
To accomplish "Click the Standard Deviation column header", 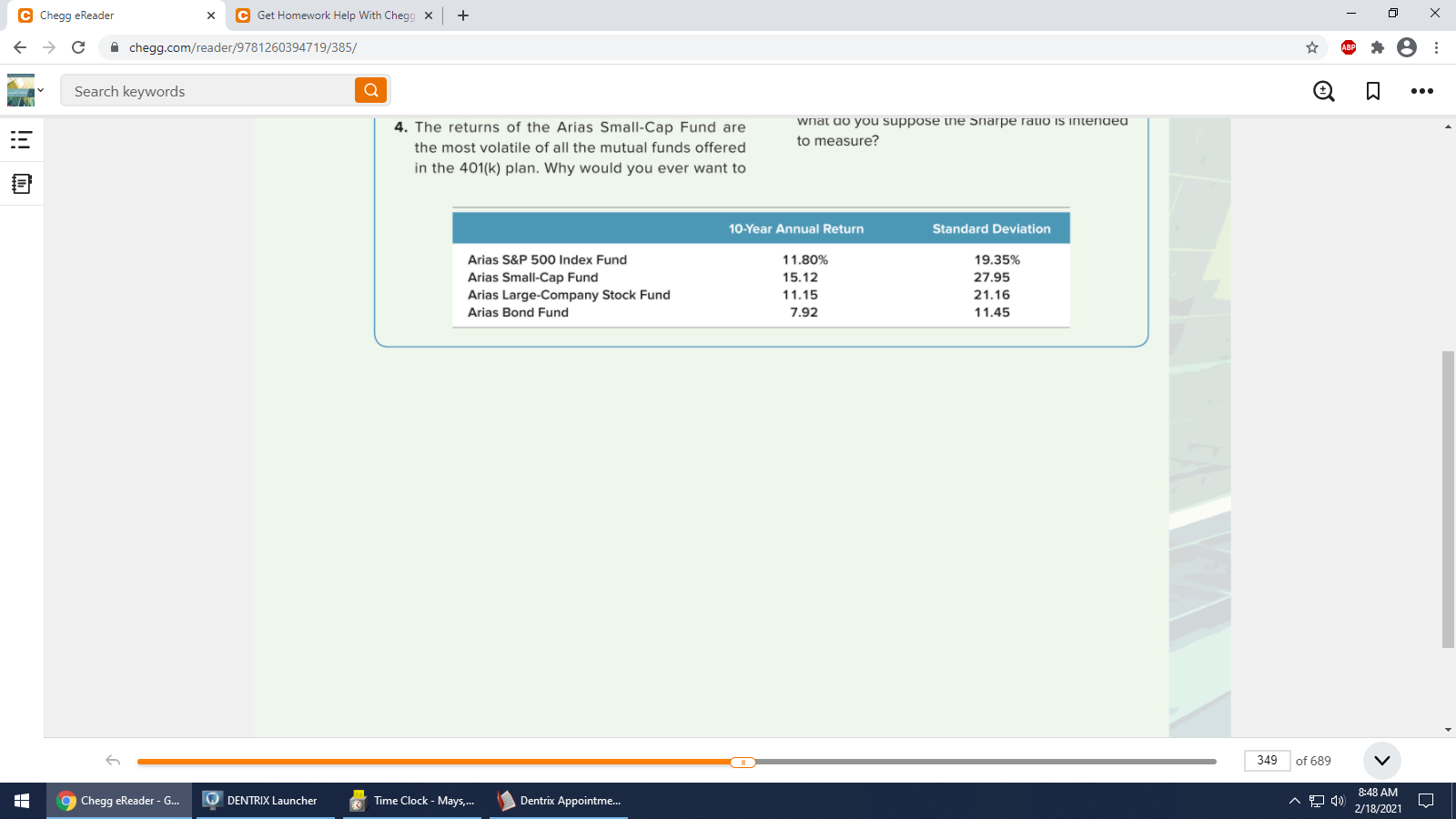I will pyautogui.click(x=992, y=228).
